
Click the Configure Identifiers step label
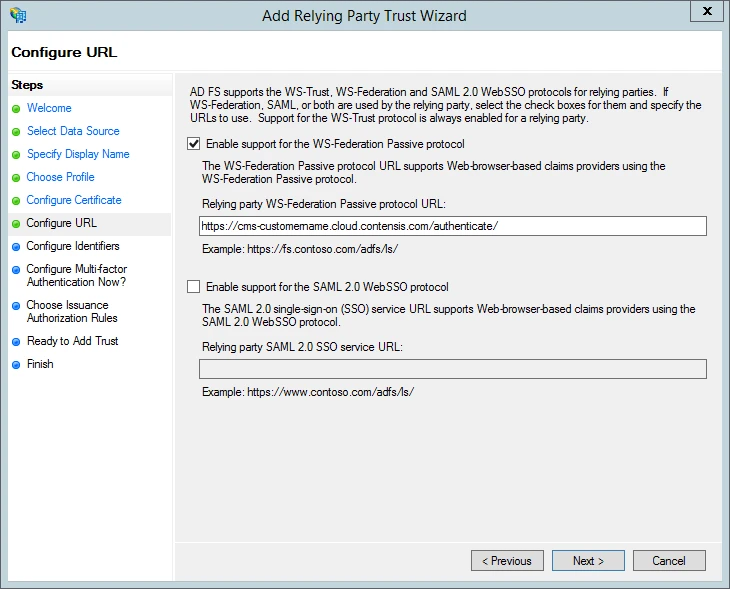73,246
